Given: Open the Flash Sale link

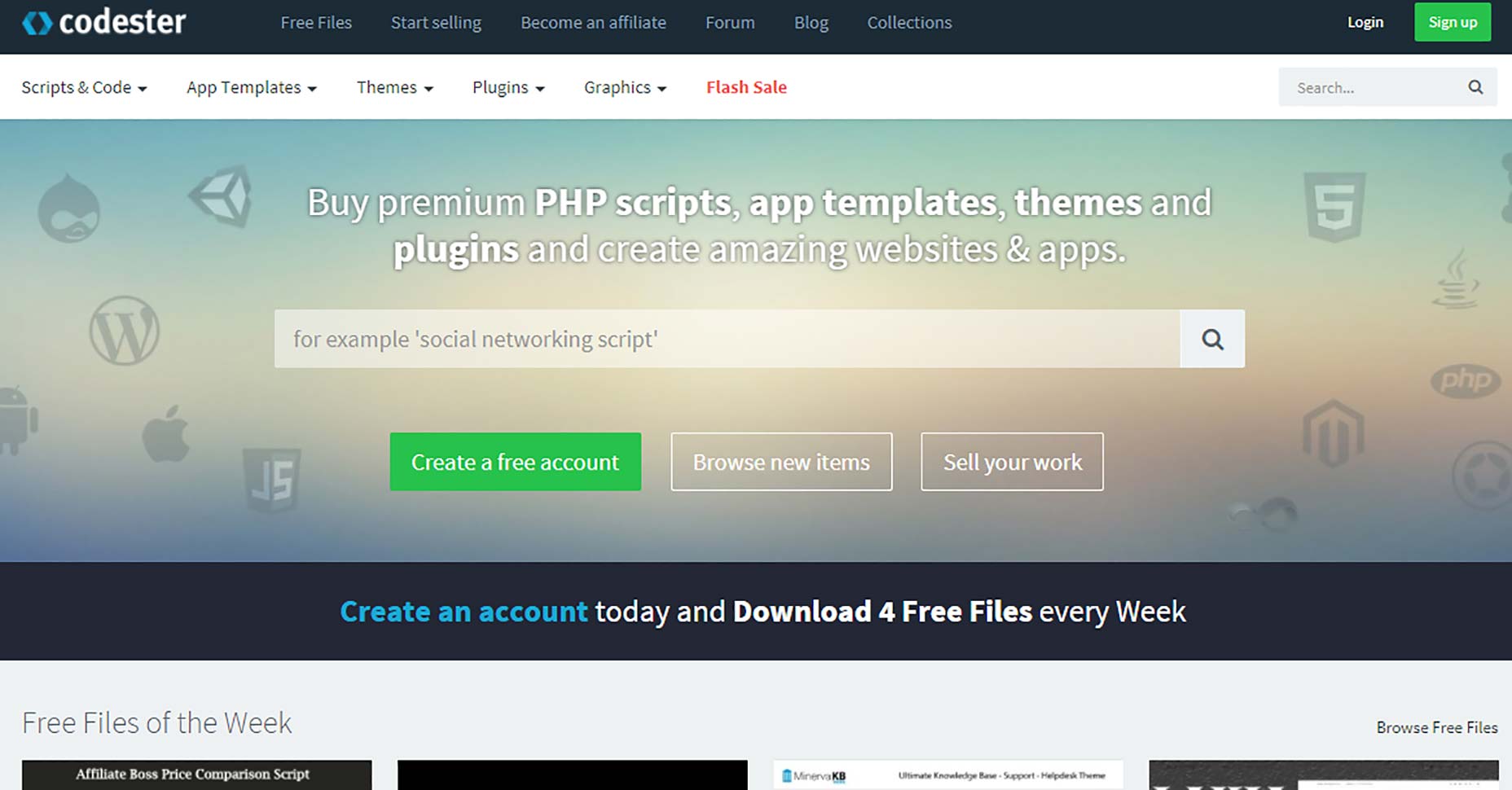Looking at the screenshot, I should (x=745, y=87).
